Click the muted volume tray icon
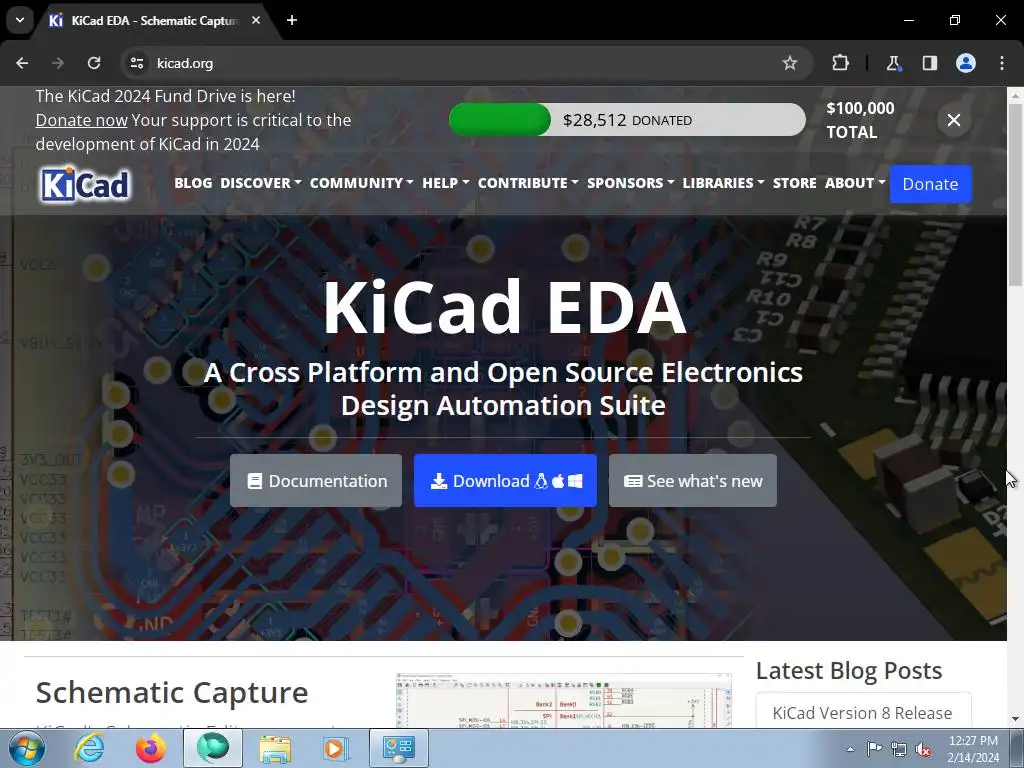 click(x=923, y=749)
